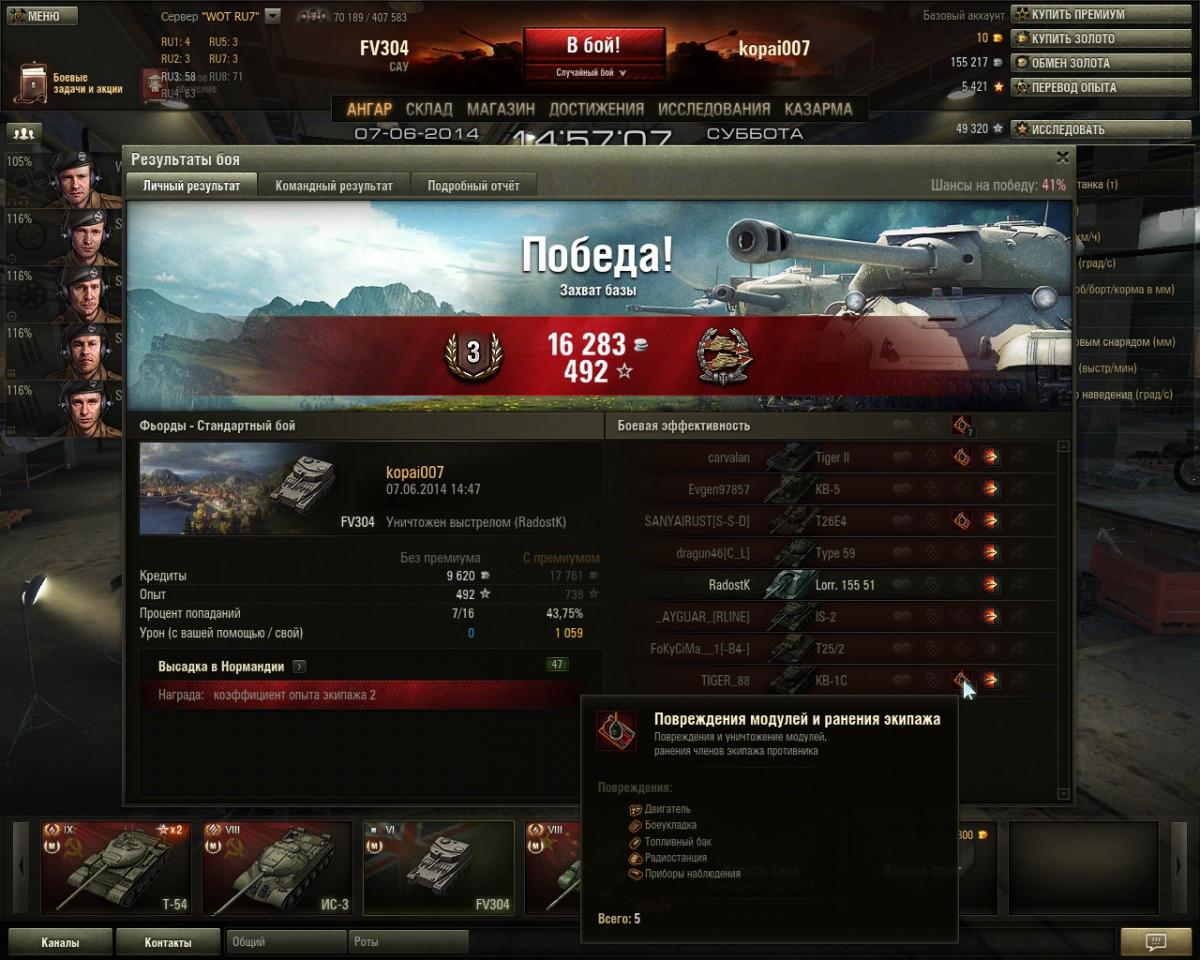Screen dimensions: 1200x960
Task: Click the Общий chat input field
Action: coord(286,941)
